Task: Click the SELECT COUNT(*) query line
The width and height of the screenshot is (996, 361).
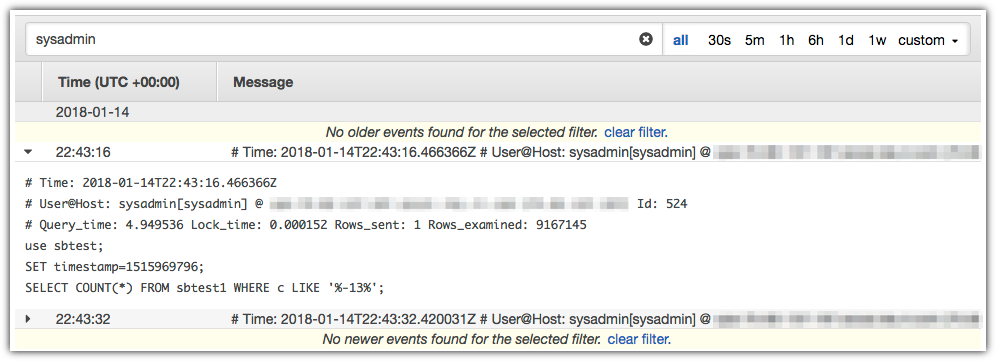Action: pos(205,287)
